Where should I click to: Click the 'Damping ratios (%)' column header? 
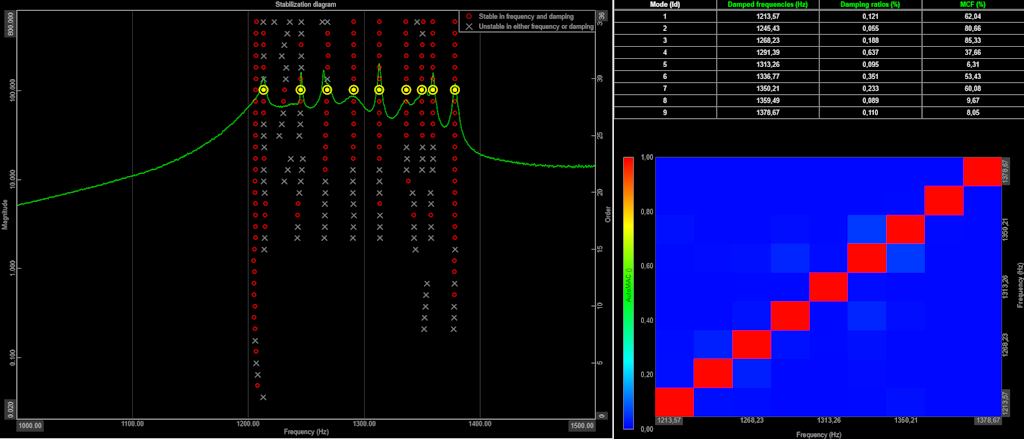pyautogui.click(x=870, y=4)
